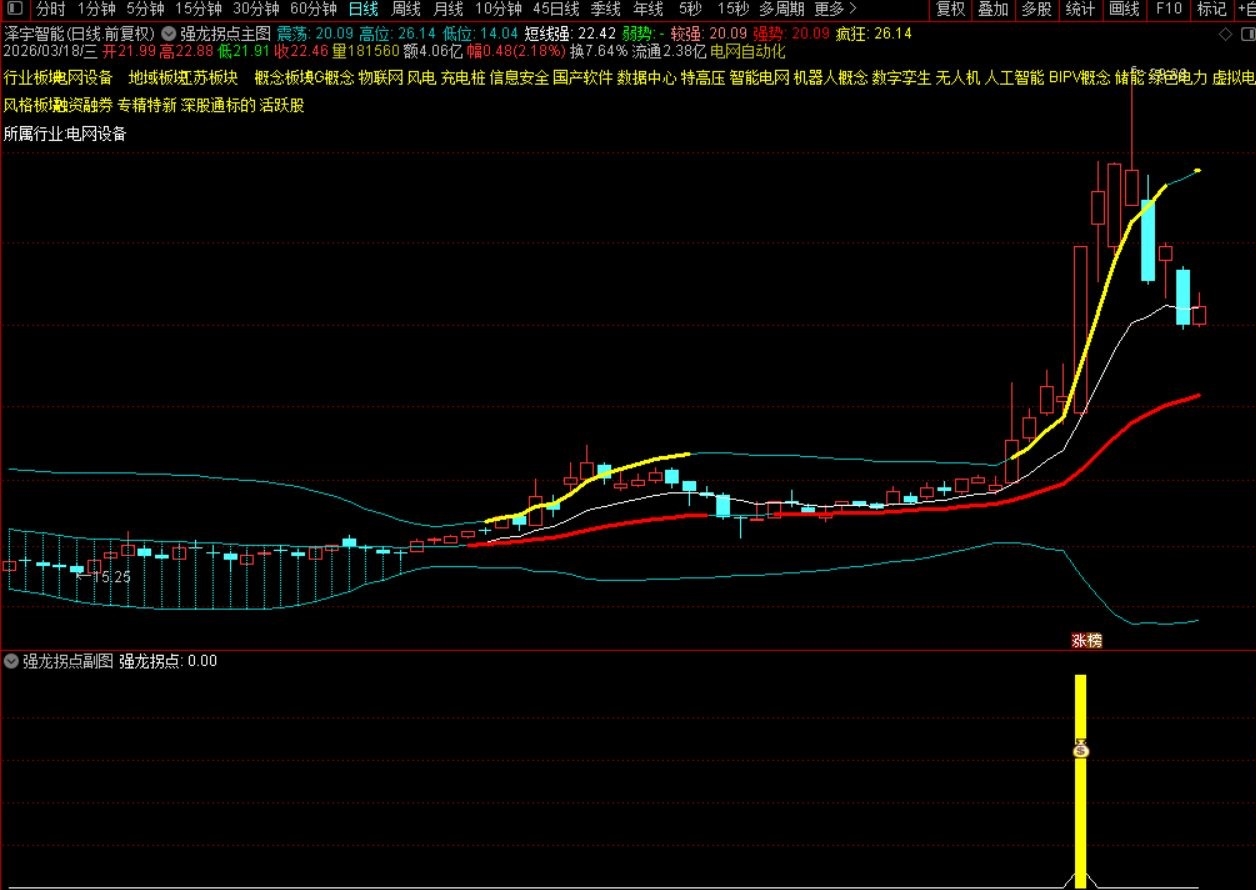Click the 标记 mark button
1256x890 pixels.
click(1211, 9)
